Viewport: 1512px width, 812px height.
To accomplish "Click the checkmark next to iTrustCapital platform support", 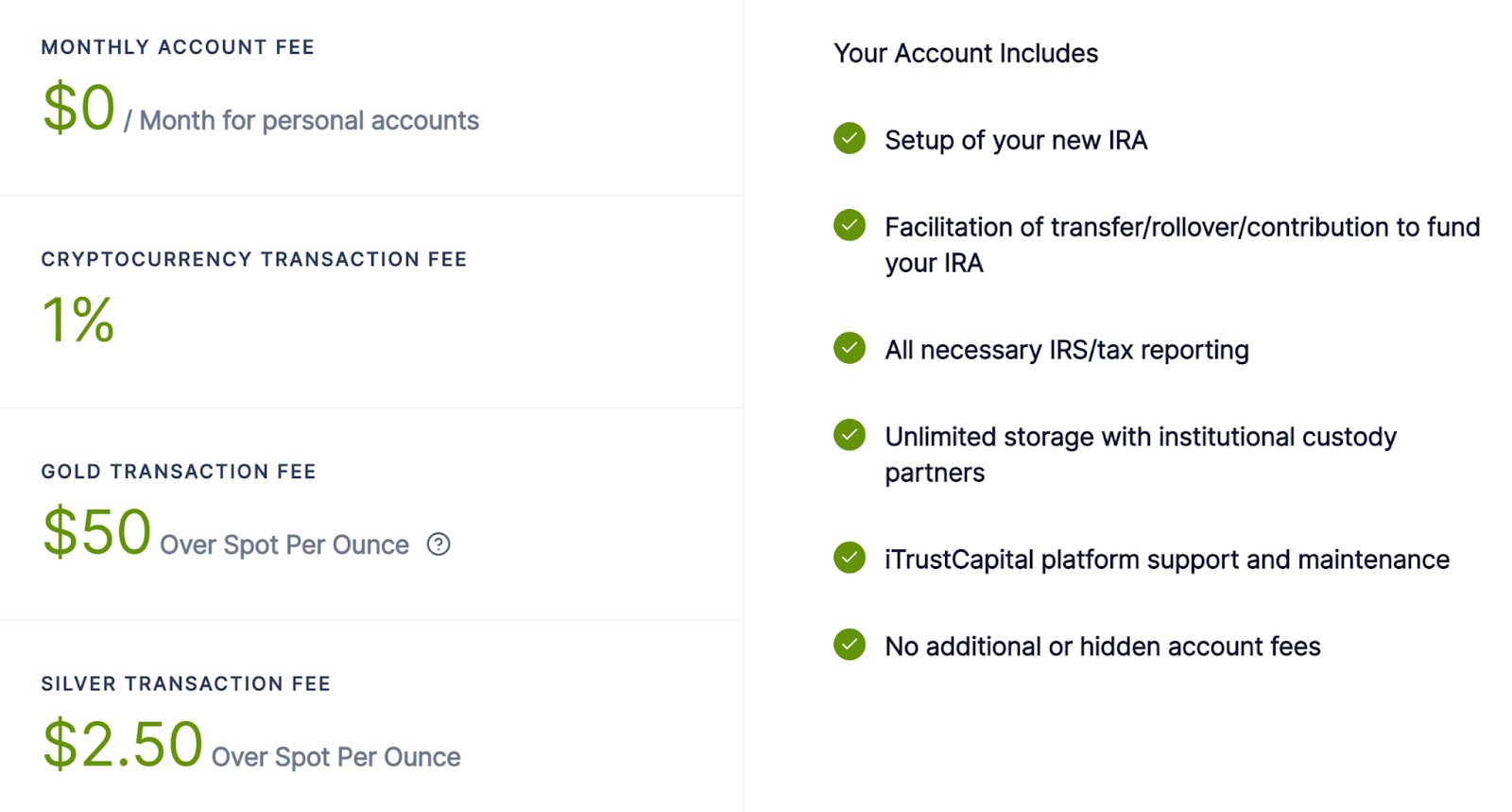I will (850, 558).
